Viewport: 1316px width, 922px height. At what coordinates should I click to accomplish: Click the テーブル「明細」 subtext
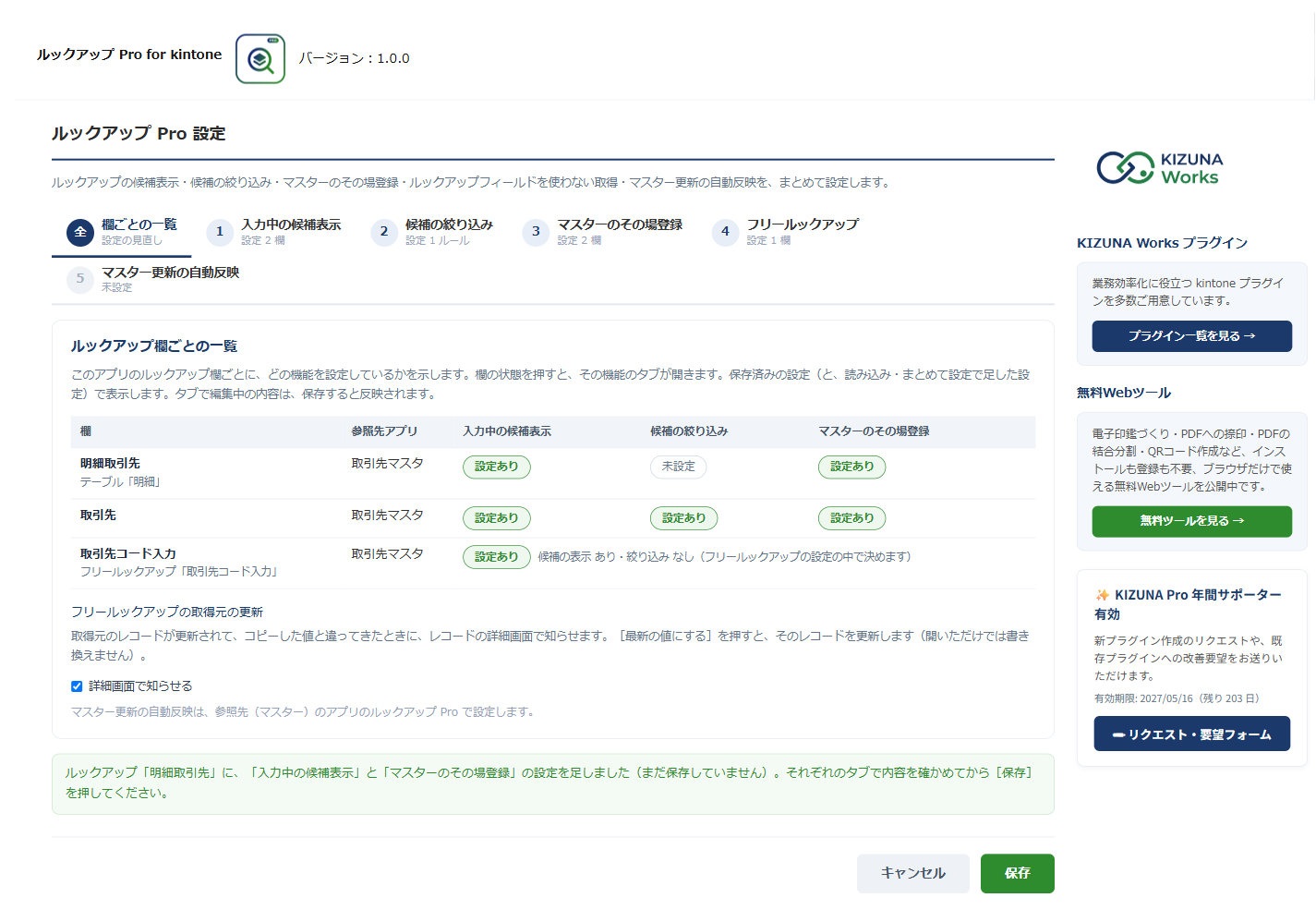pos(122,482)
